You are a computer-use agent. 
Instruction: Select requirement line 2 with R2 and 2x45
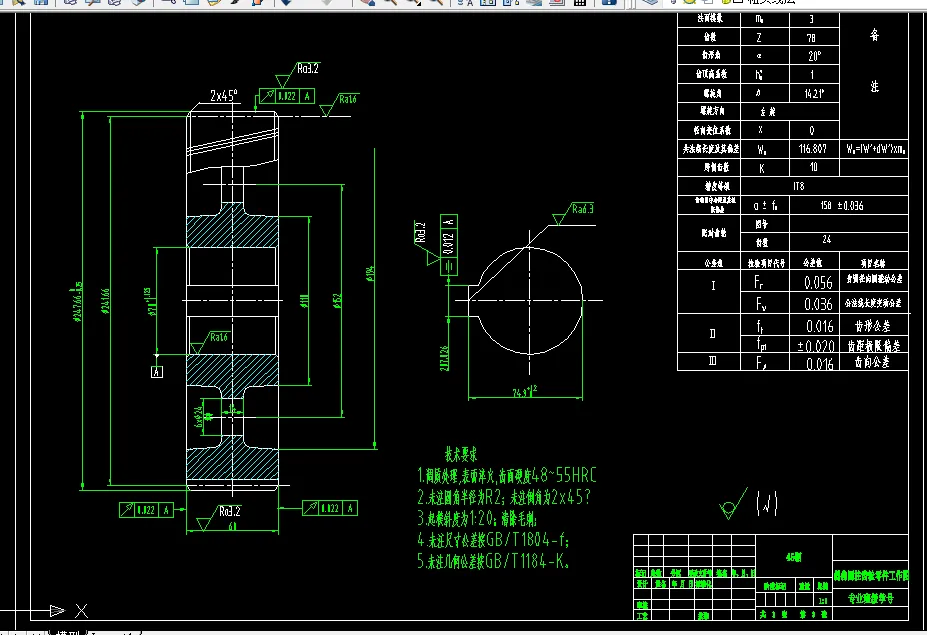click(x=504, y=497)
